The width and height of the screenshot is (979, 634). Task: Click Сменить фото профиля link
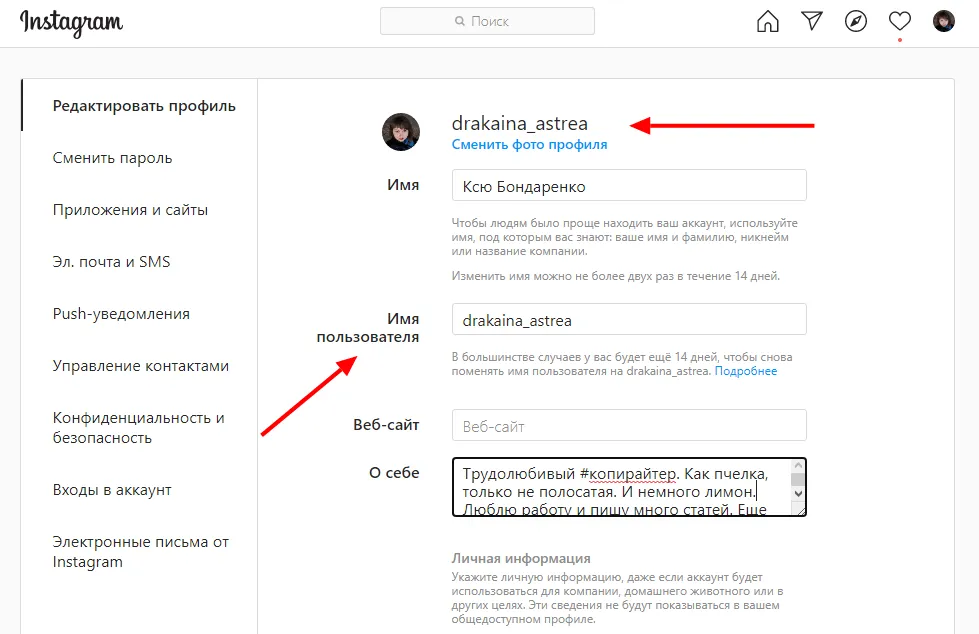[x=529, y=145]
